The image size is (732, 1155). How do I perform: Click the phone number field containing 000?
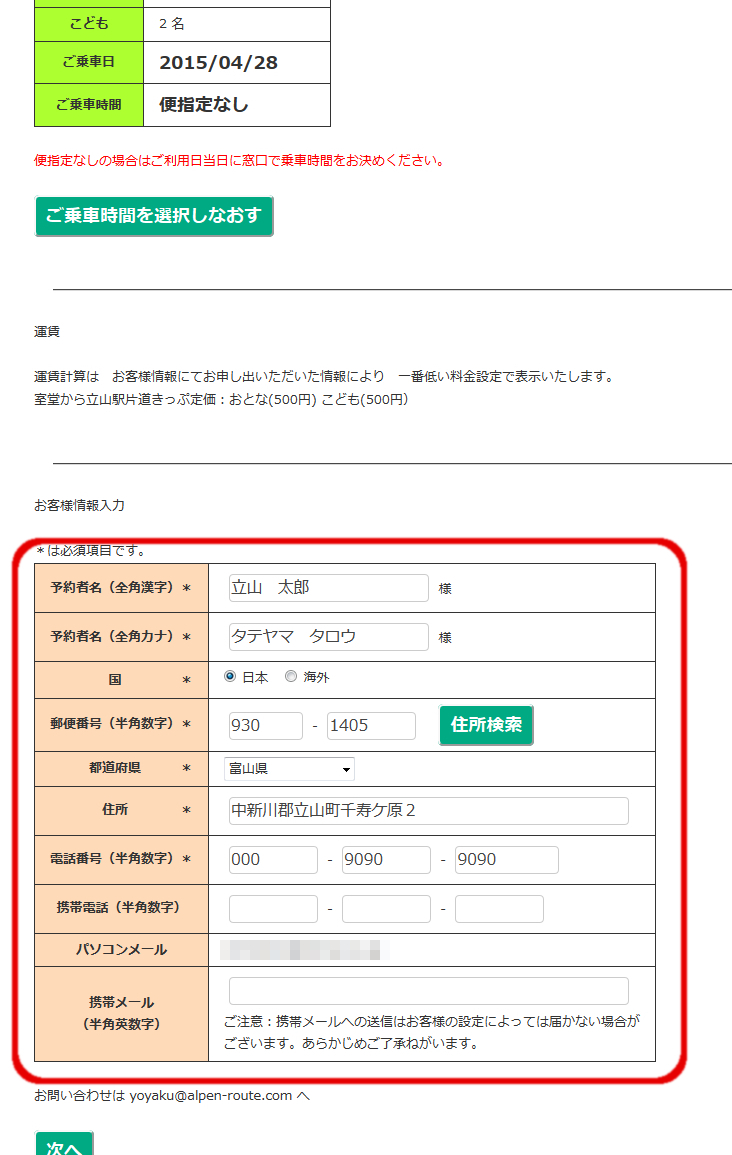point(273,860)
